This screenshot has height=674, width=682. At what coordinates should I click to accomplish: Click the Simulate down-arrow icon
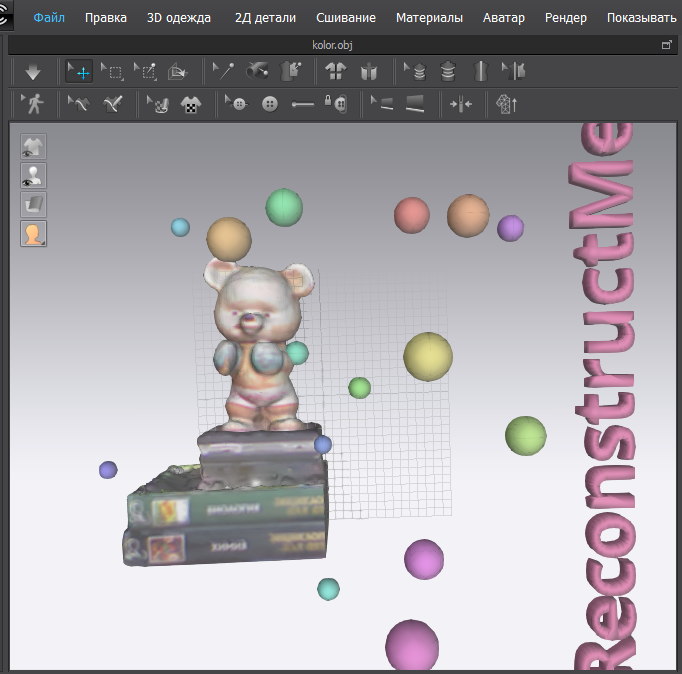(x=34, y=71)
